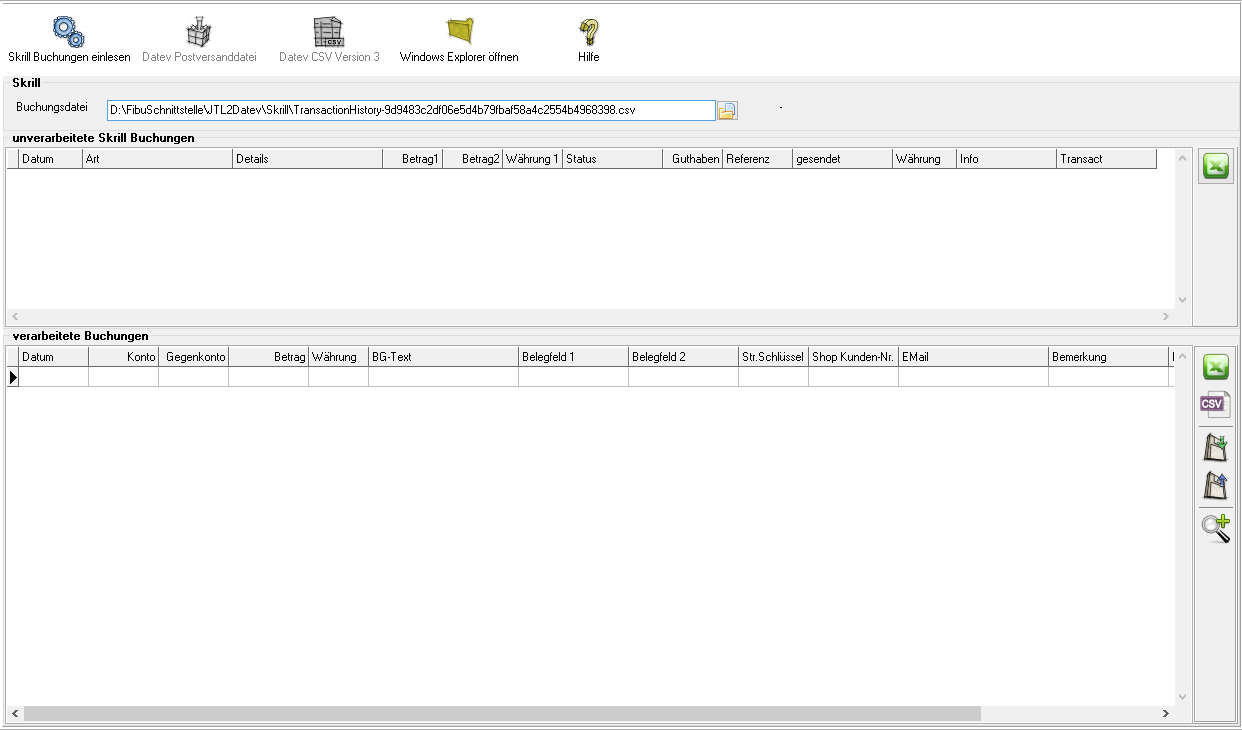Sort upper grid by Status column header
1242x730 pixels.
(612, 159)
